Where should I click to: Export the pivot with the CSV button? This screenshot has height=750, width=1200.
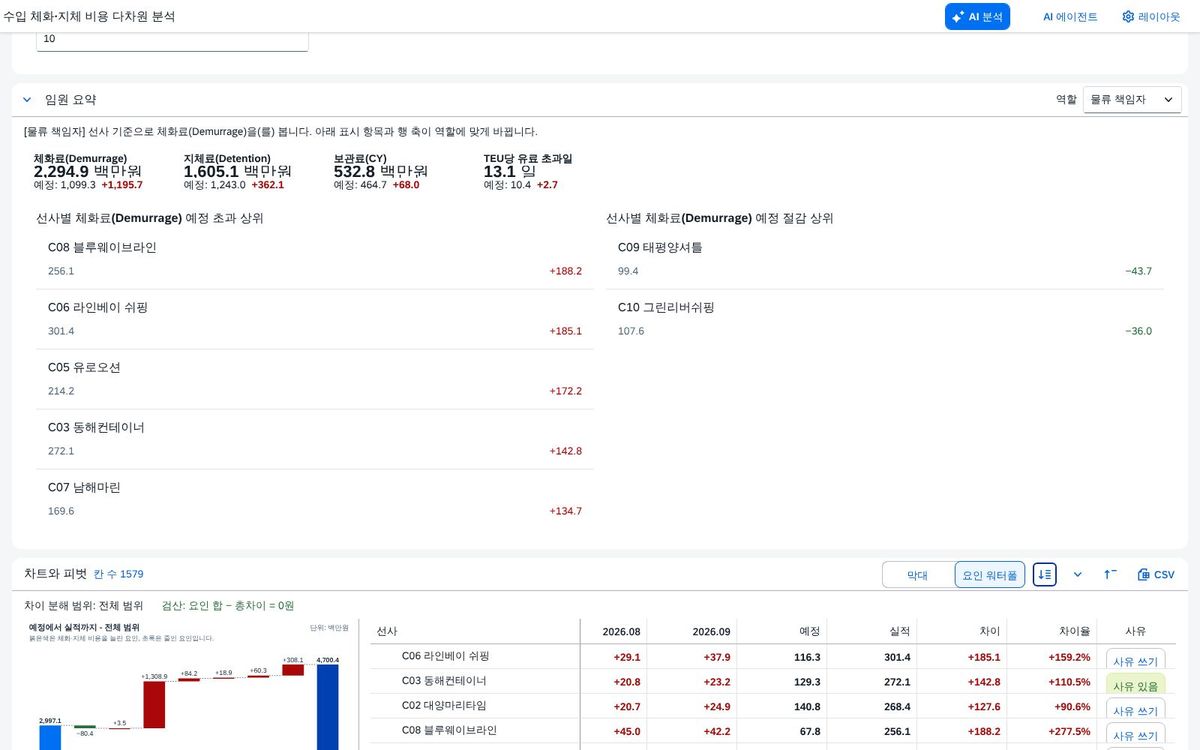pyautogui.click(x=1156, y=575)
